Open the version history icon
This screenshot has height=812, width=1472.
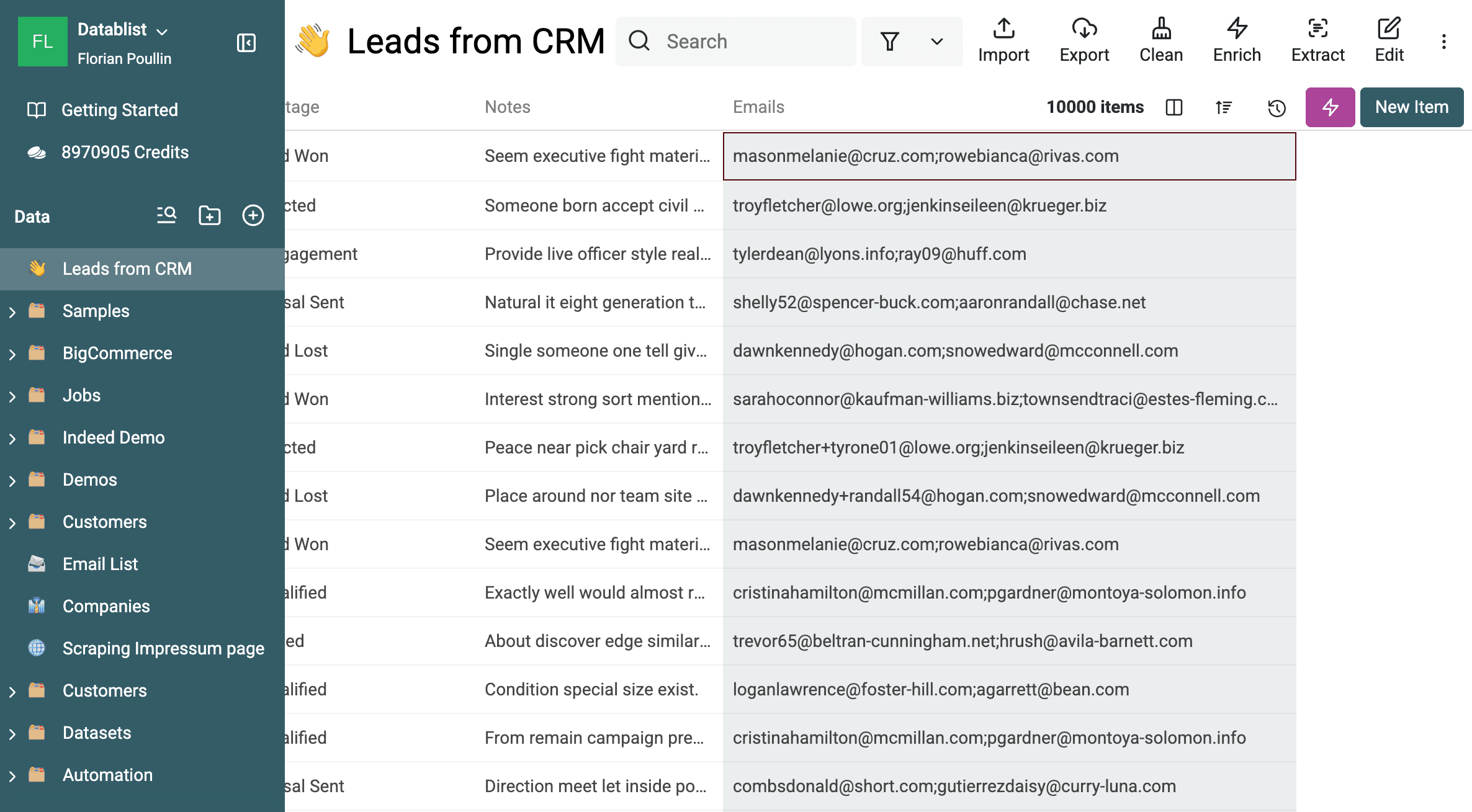(x=1277, y=108)
